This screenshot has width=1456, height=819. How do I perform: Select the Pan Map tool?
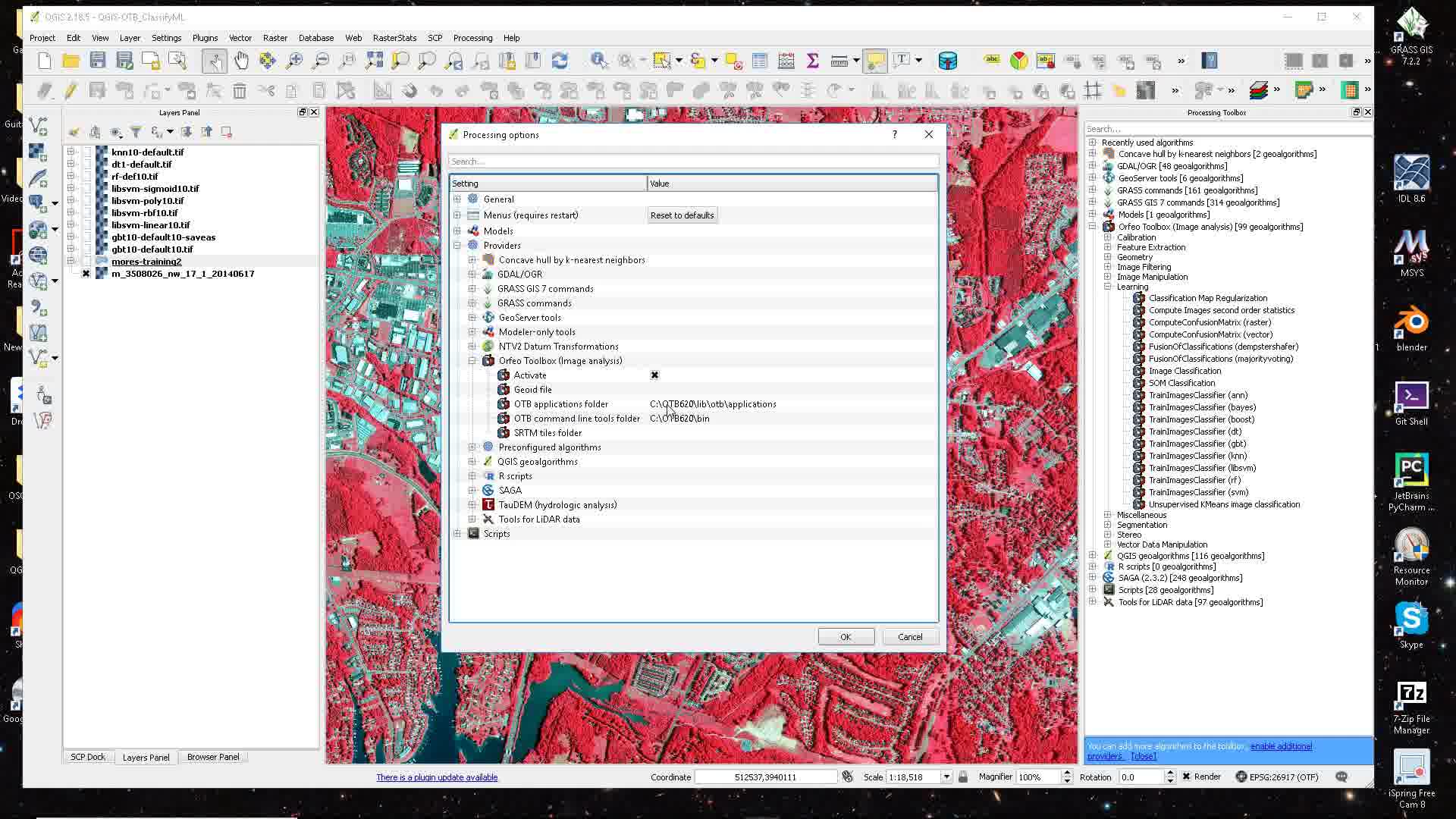click(x=241, y=61)
